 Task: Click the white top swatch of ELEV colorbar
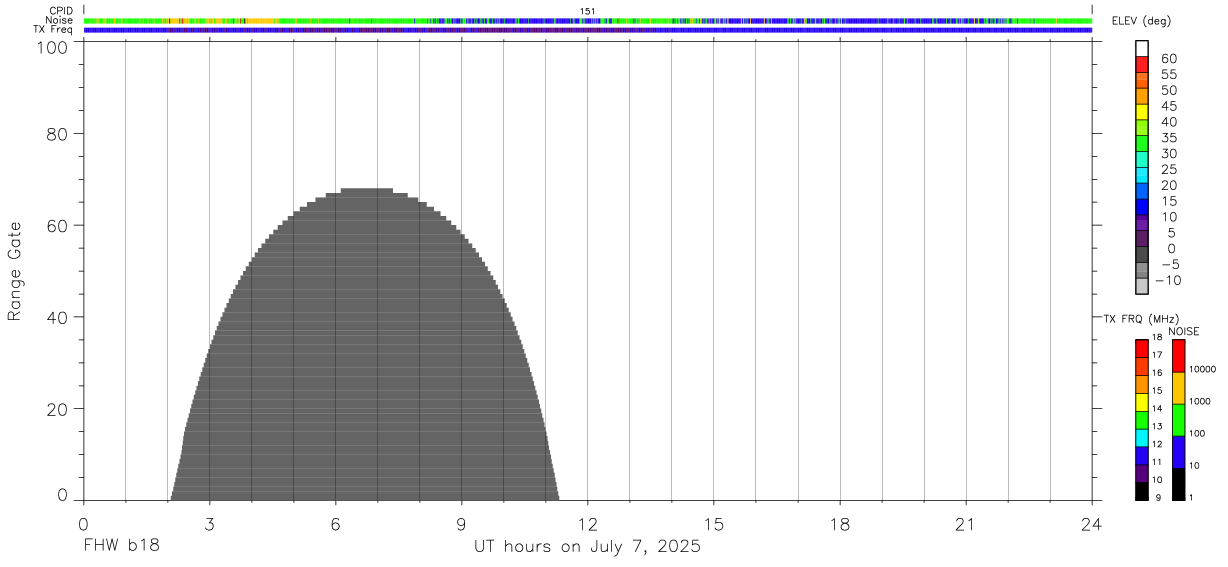click(x=1142, y=48)
